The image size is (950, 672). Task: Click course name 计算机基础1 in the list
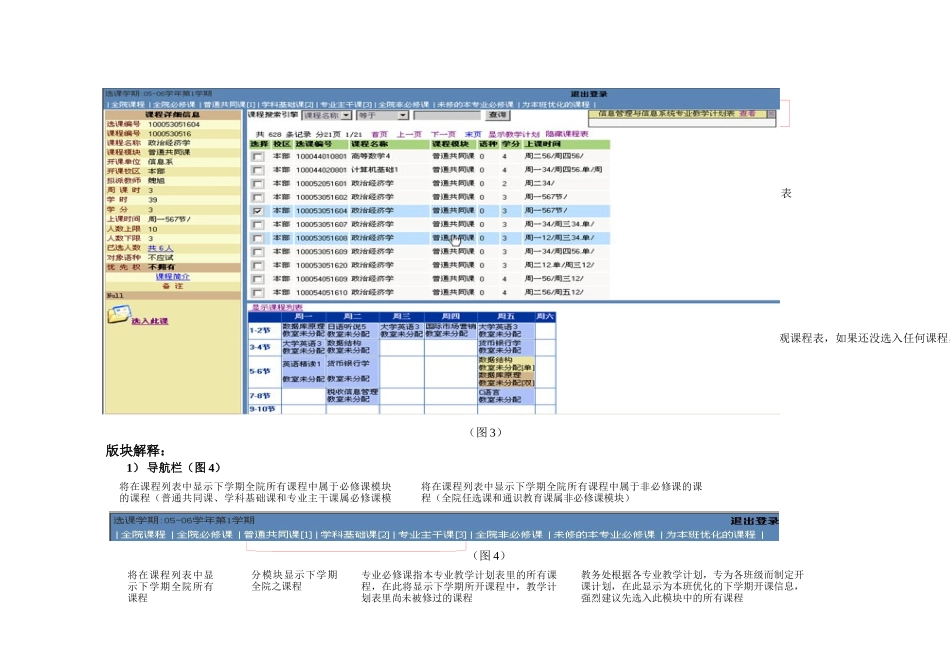[x=374, y=170]
